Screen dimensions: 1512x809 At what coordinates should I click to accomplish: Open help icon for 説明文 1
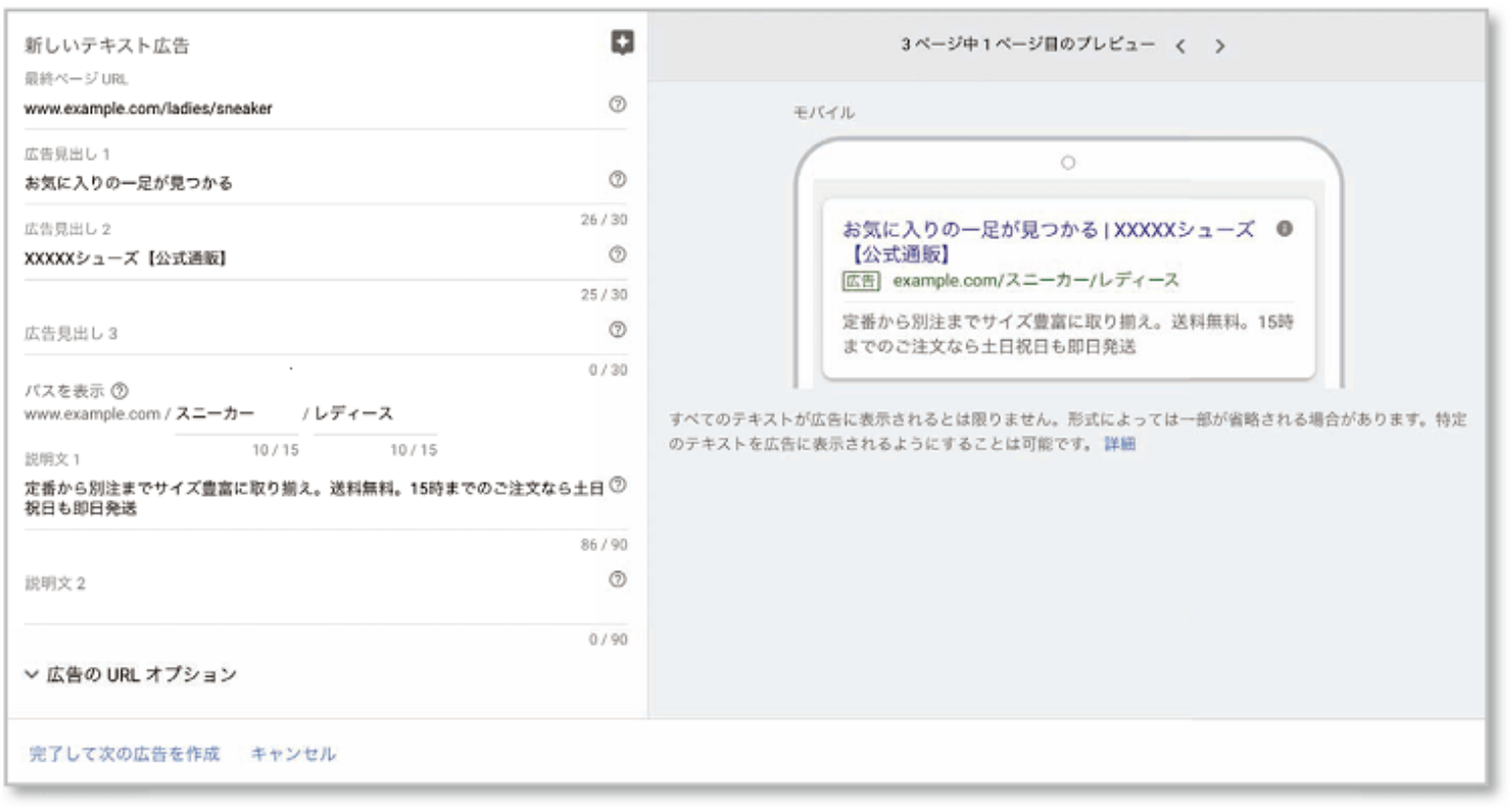coord(618,484)
